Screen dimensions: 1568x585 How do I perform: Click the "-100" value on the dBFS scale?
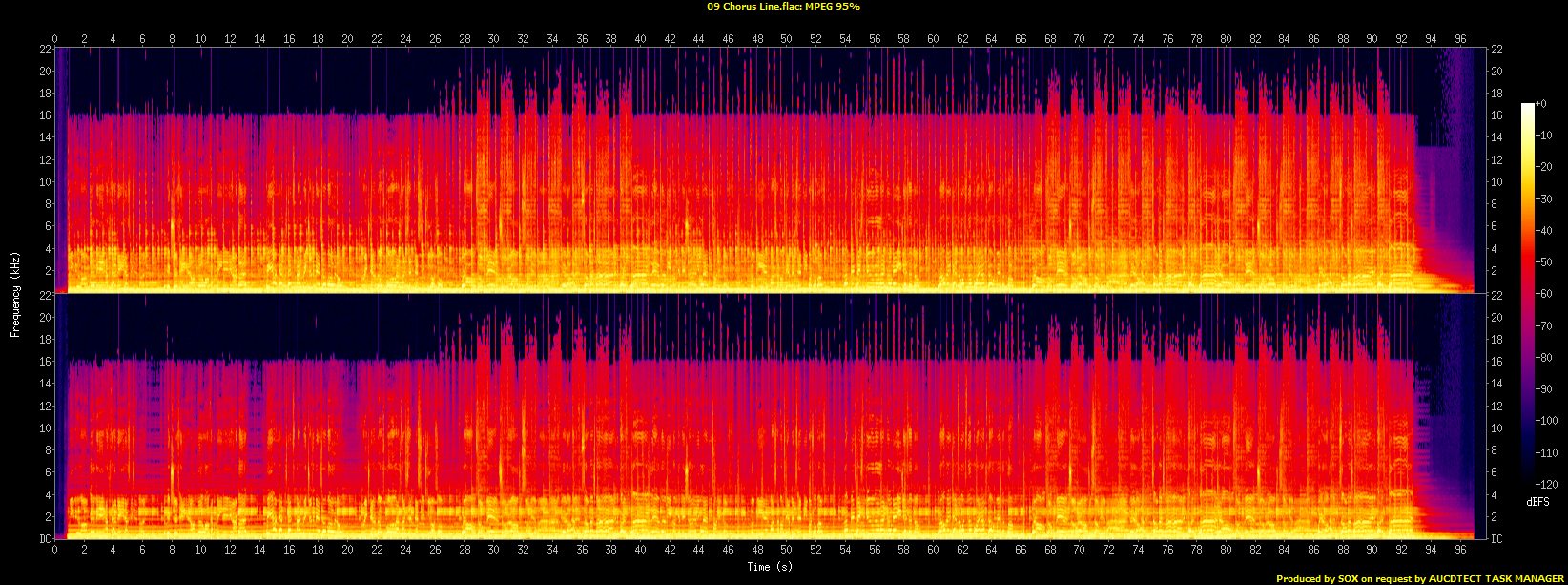coord(1548,421)
